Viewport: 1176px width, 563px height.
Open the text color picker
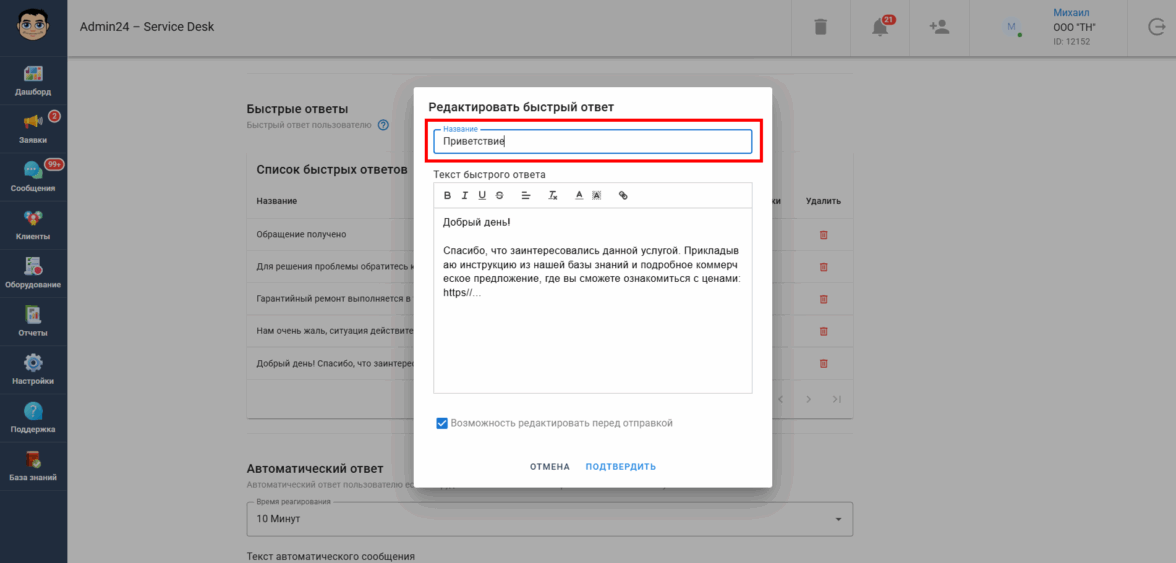tap(579, 196)
